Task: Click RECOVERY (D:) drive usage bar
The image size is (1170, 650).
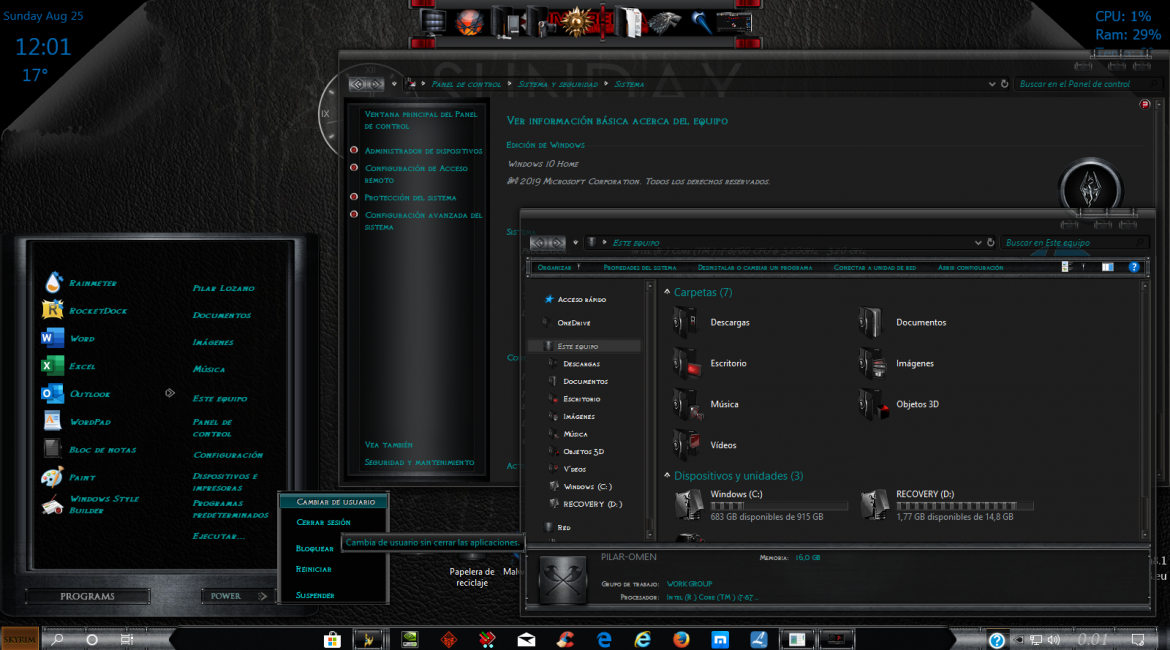Action: (x=965, y=505)
